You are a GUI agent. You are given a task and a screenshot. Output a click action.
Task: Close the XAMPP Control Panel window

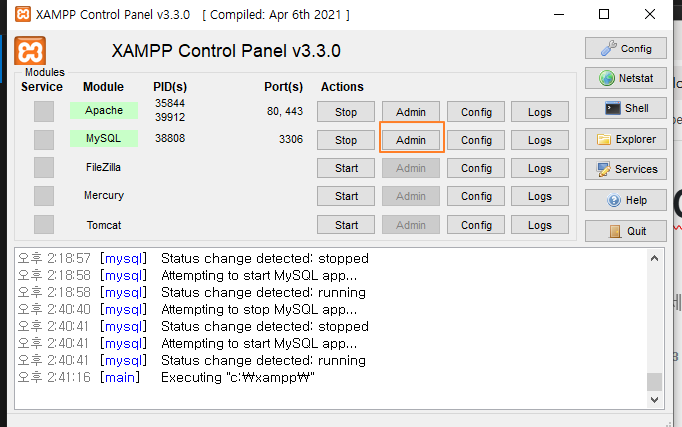650,14
